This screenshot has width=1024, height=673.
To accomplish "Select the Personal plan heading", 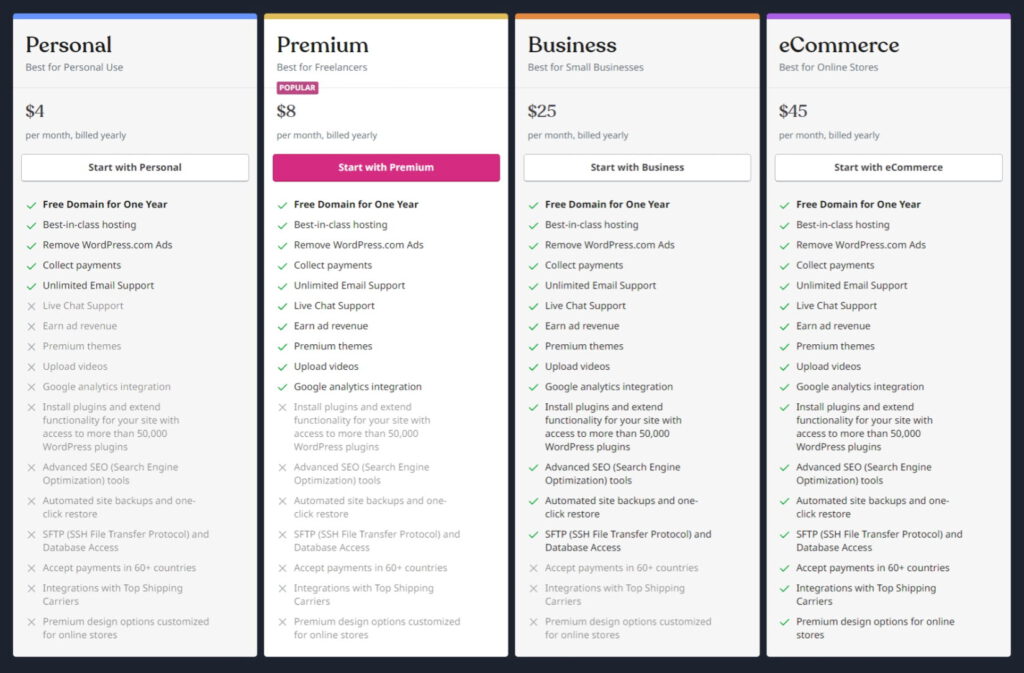I will pyautogui.click(x=69, y=45).
